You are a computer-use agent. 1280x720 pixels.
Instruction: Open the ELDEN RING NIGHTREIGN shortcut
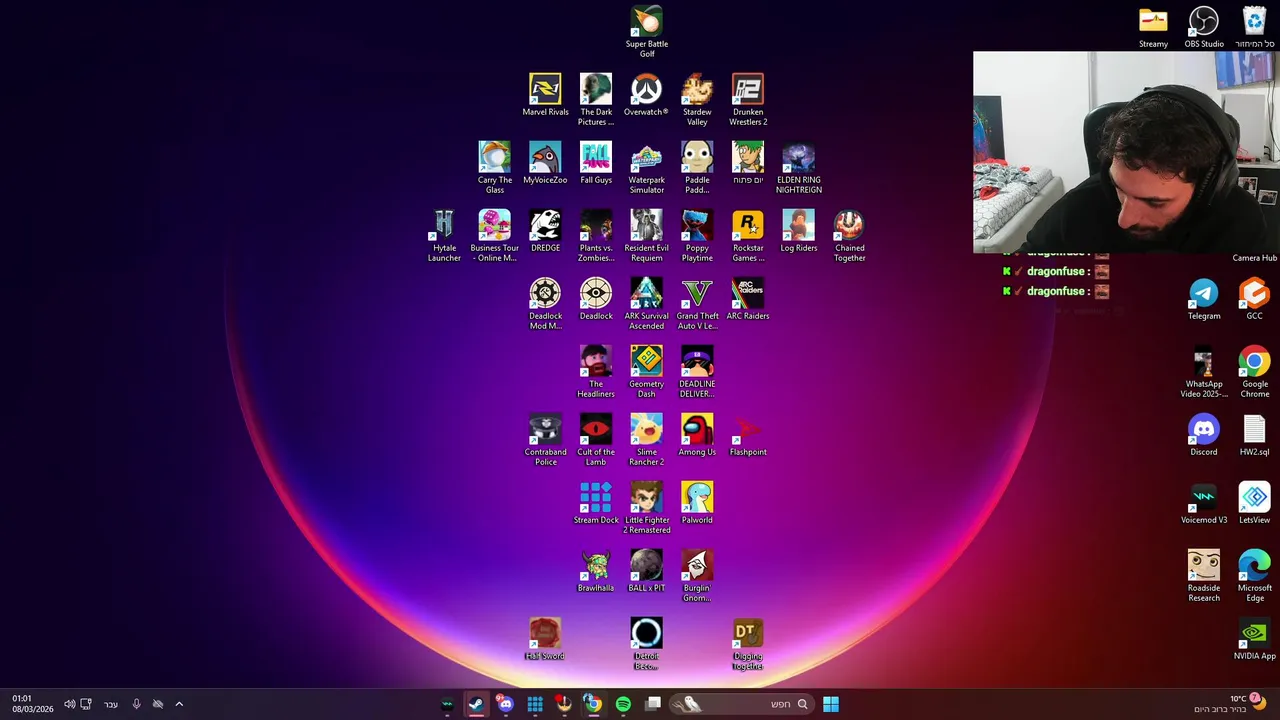[x=798, y=167]
